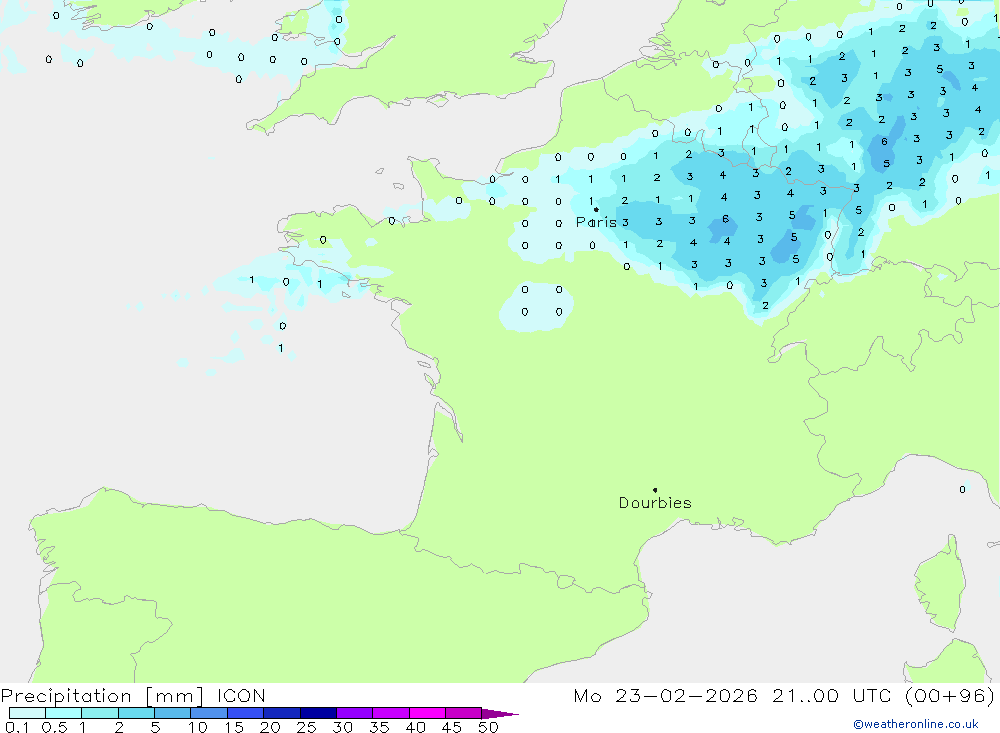Open the weatheronline.co.uk copyright link
The width and height of the screenshot is (1000, 733).
click(916, 724)
